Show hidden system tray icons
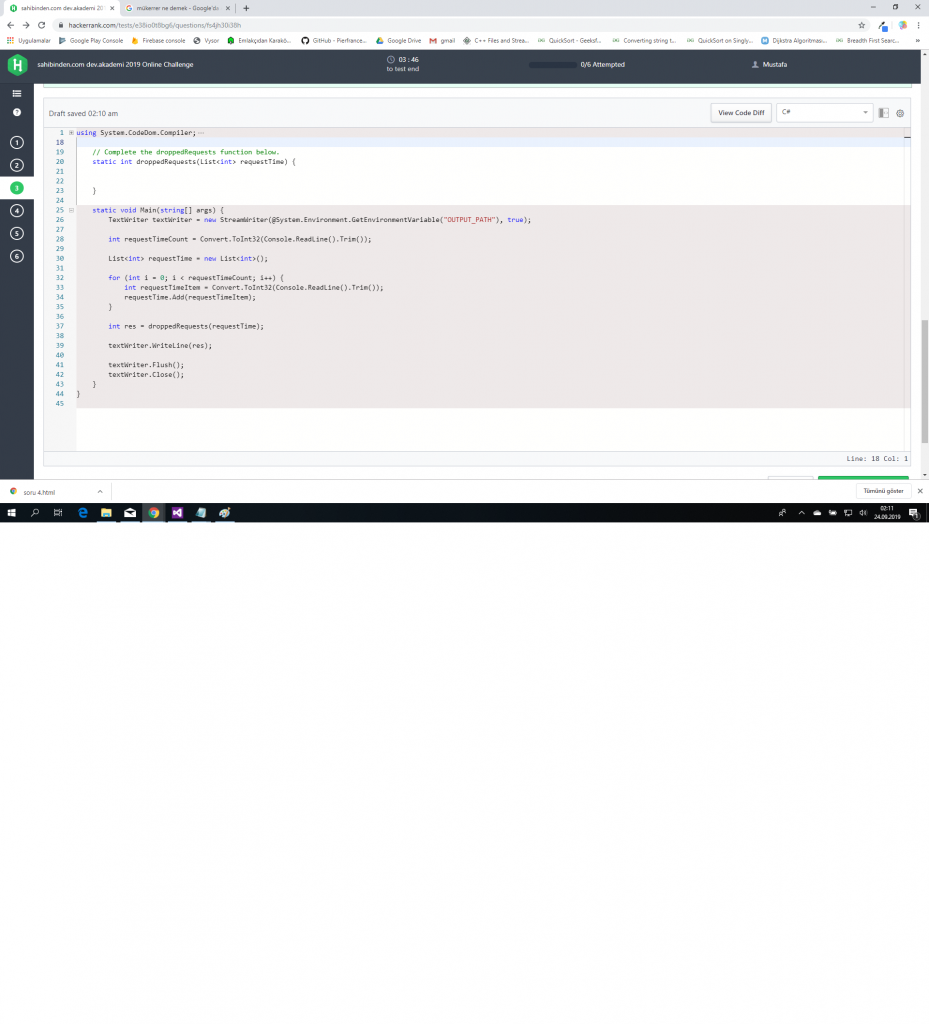929x1024 pixels. pos(801,513)
